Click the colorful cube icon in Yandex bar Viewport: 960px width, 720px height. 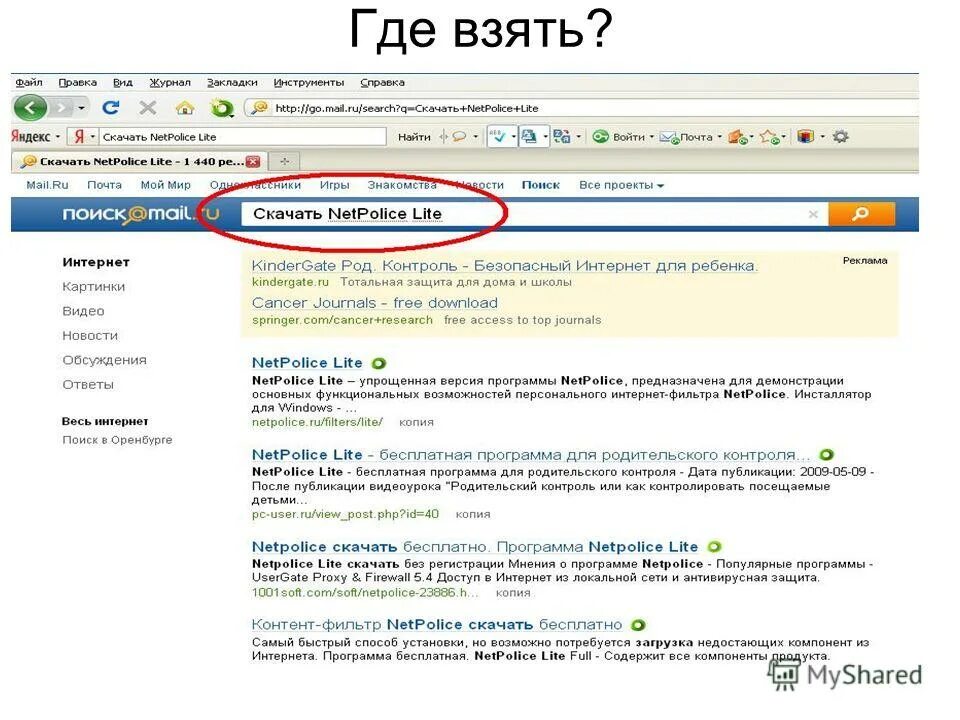[806, 137]
